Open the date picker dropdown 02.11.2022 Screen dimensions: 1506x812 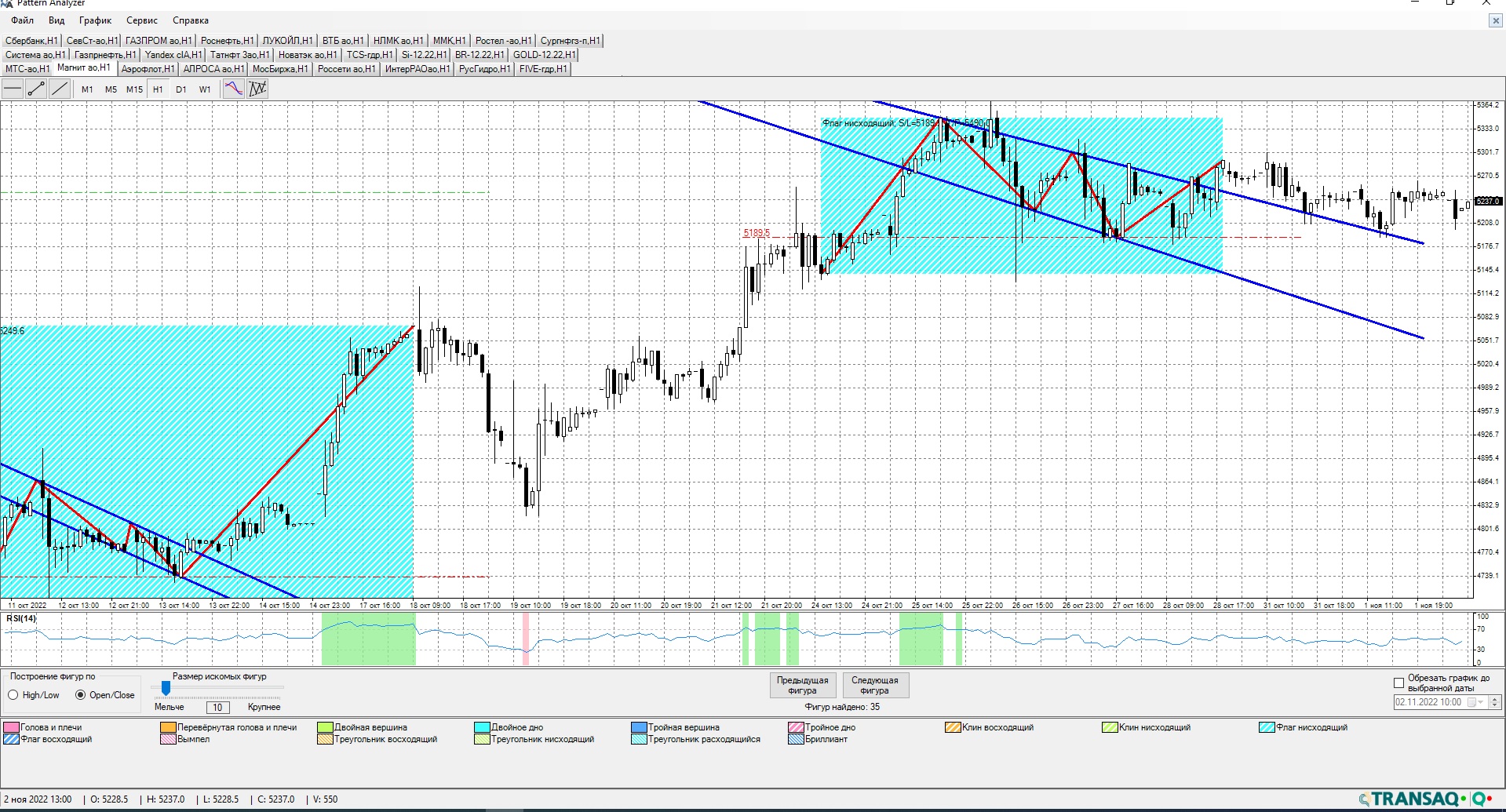tap(1475, 702)
